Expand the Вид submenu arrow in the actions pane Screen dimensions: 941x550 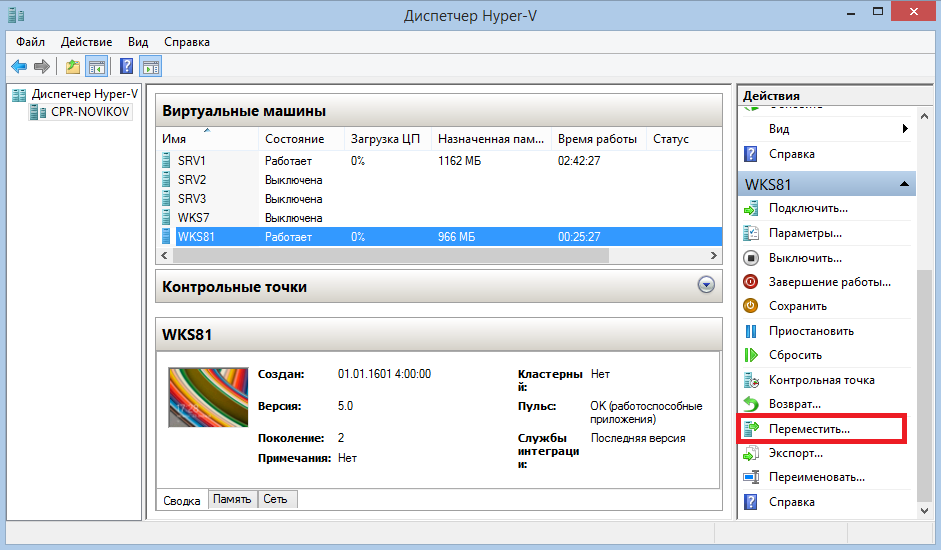904,129
